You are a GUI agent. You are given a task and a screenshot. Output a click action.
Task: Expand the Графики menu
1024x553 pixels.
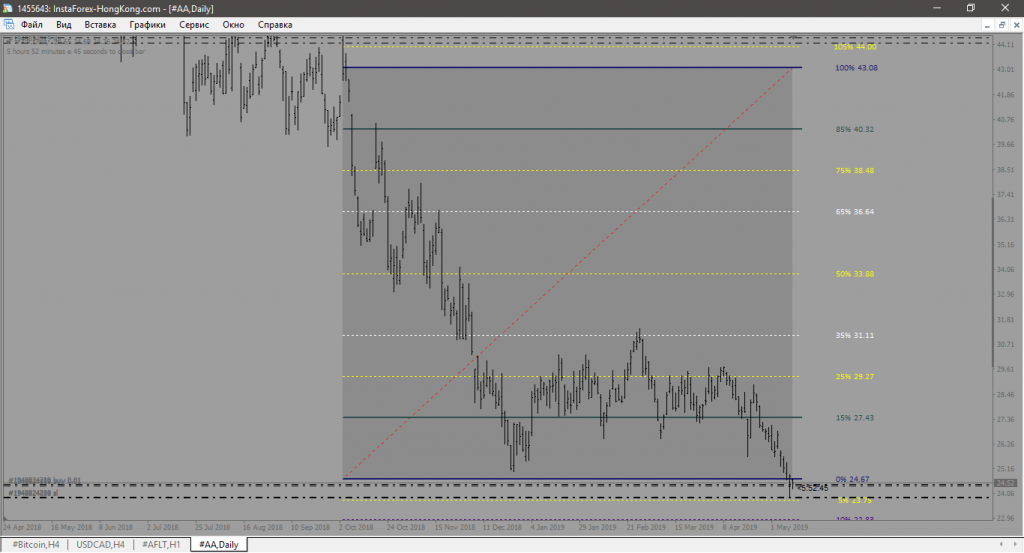[x=146, y=23]
